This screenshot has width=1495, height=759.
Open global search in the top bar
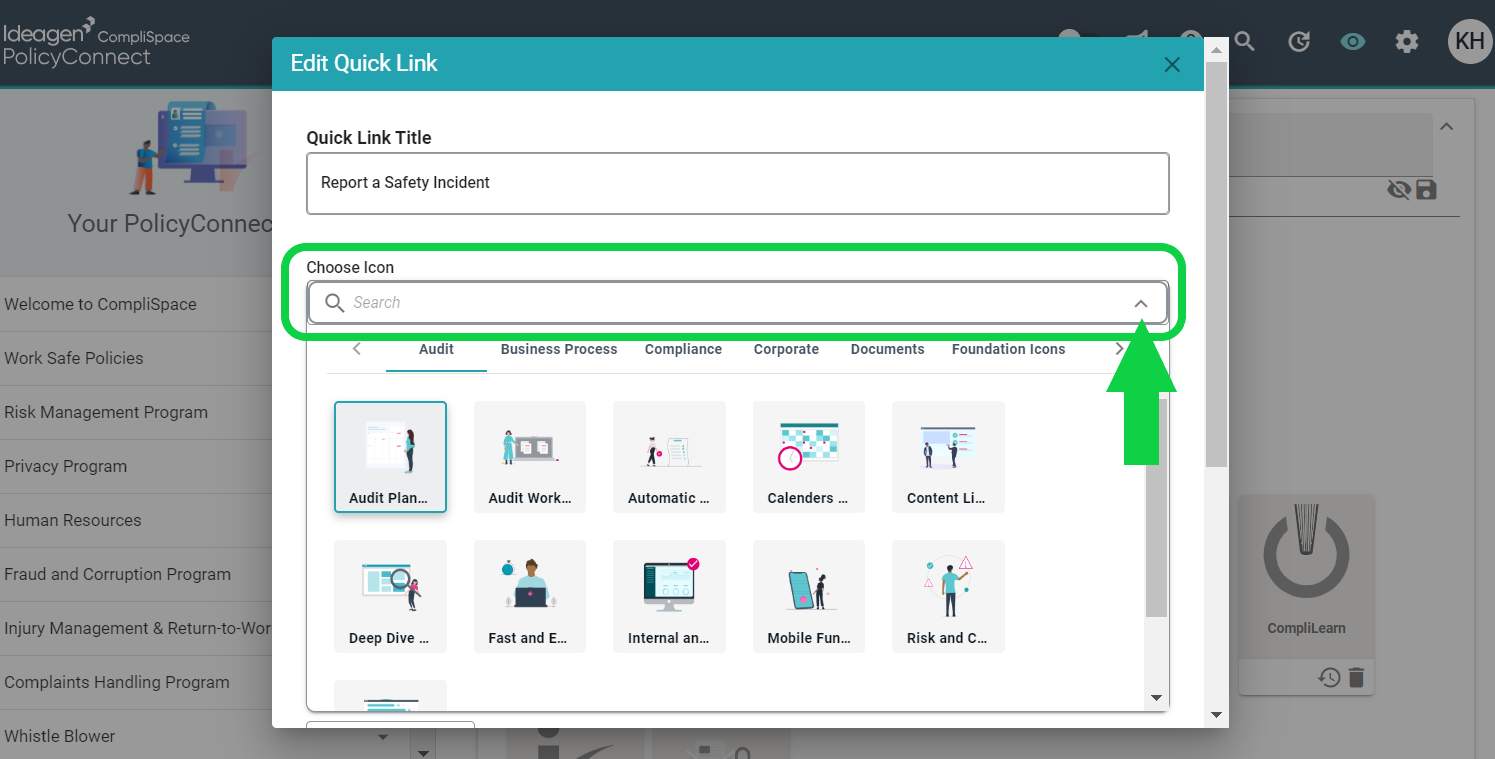tap(1244, 41)
